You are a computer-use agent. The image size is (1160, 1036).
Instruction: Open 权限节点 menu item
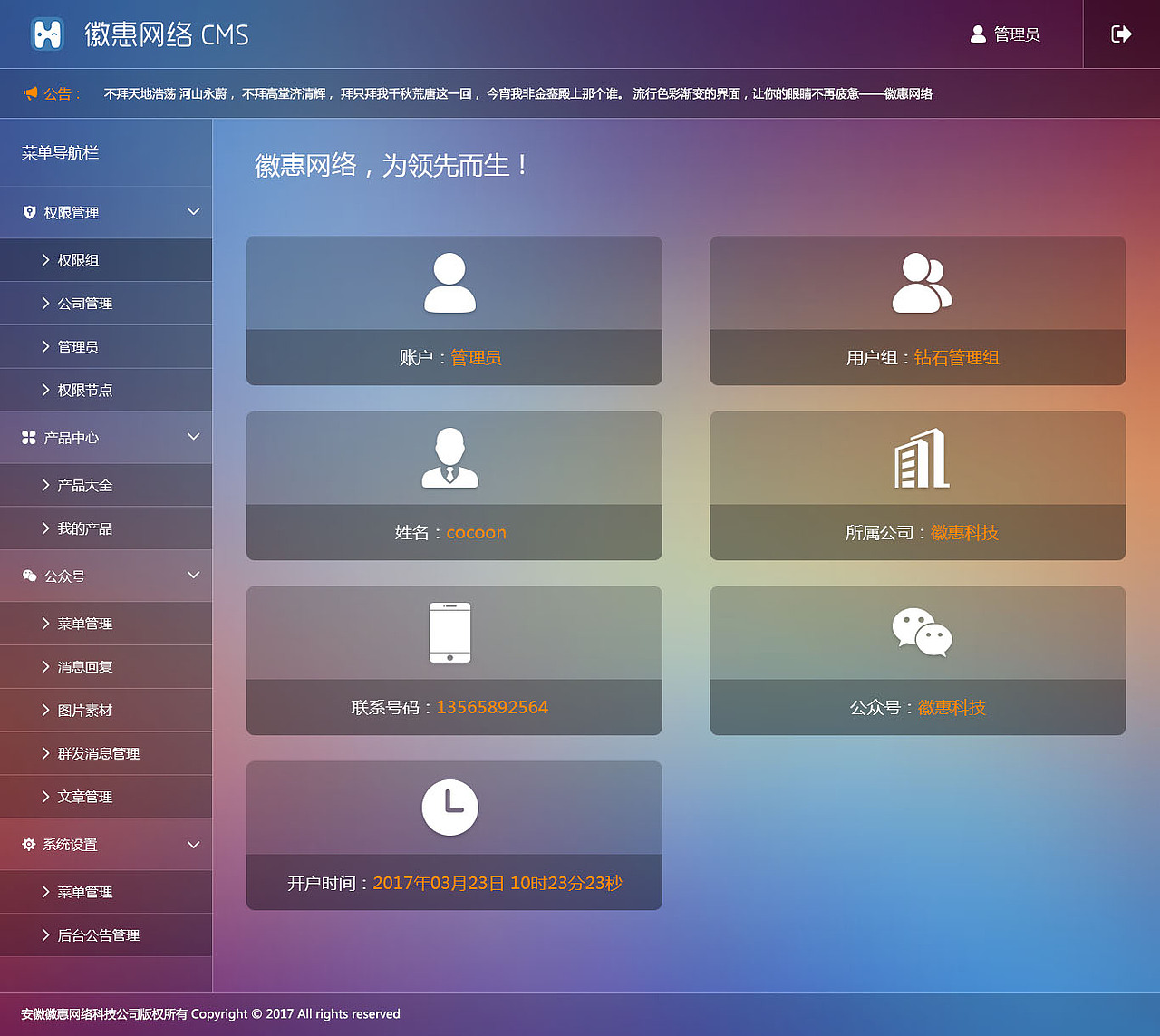[106, 390]
